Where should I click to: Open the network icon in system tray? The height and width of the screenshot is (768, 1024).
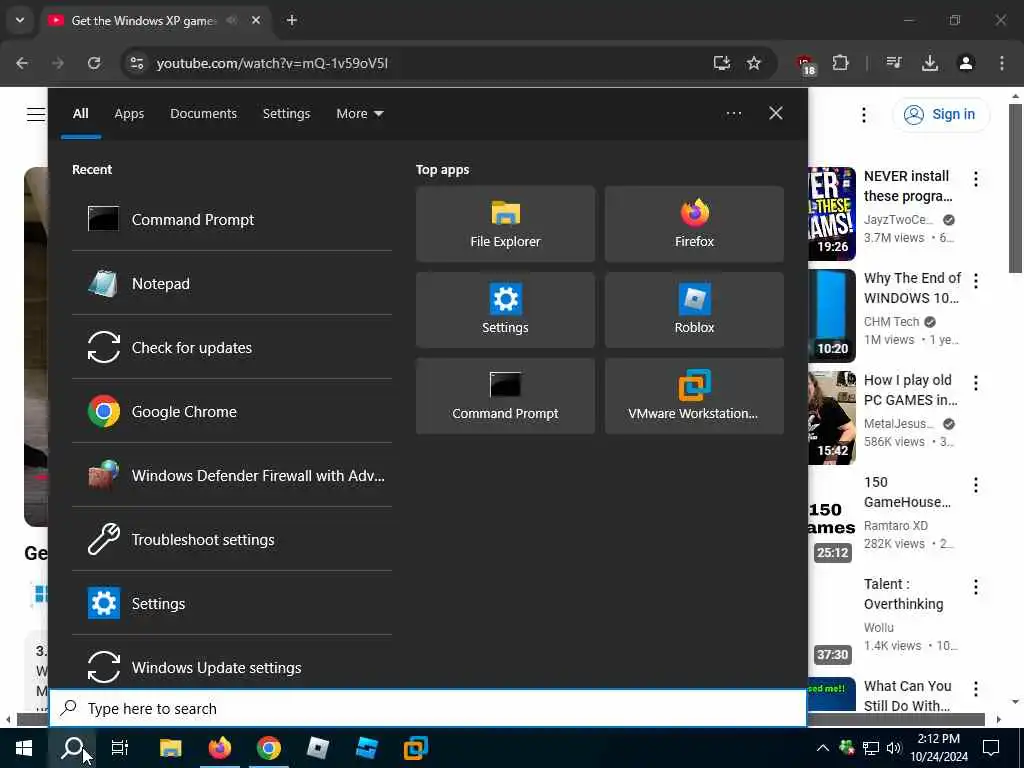click(871, 748)
